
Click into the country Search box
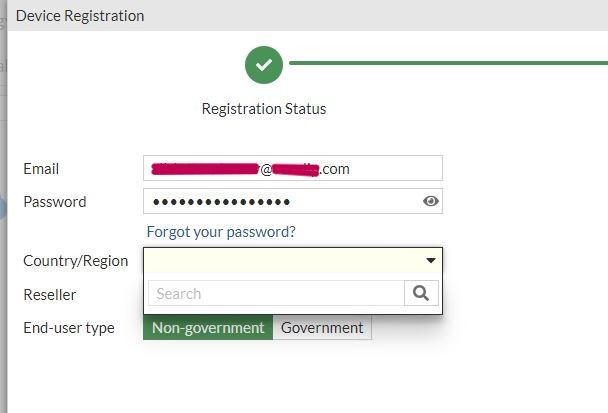click(x=276, y=293)
